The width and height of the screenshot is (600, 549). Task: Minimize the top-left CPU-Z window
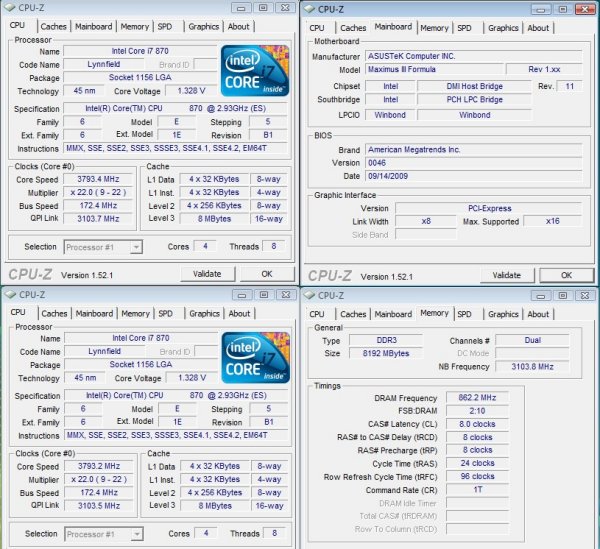click(241, 8)
